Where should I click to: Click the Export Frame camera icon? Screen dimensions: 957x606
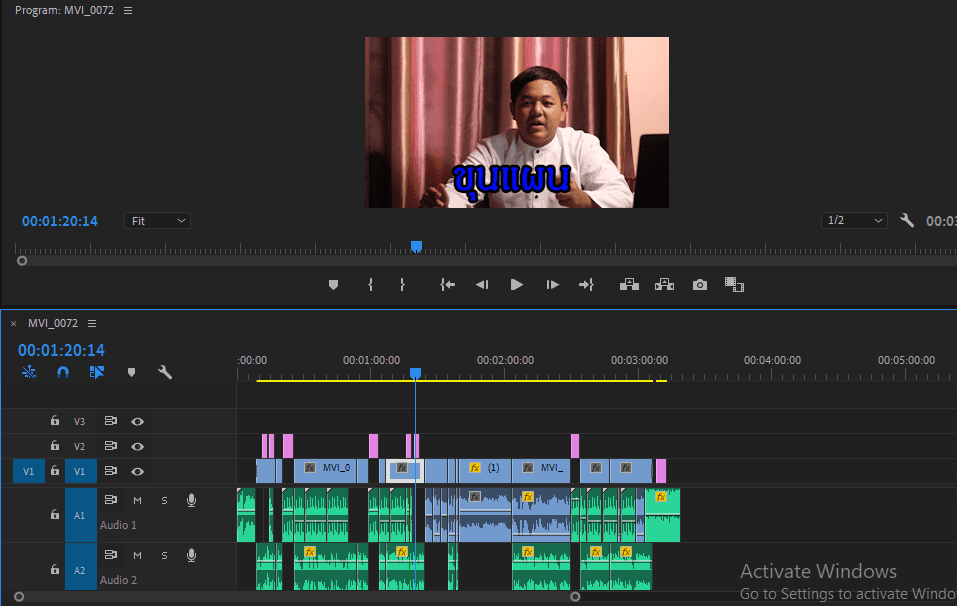tap(699, 285)
